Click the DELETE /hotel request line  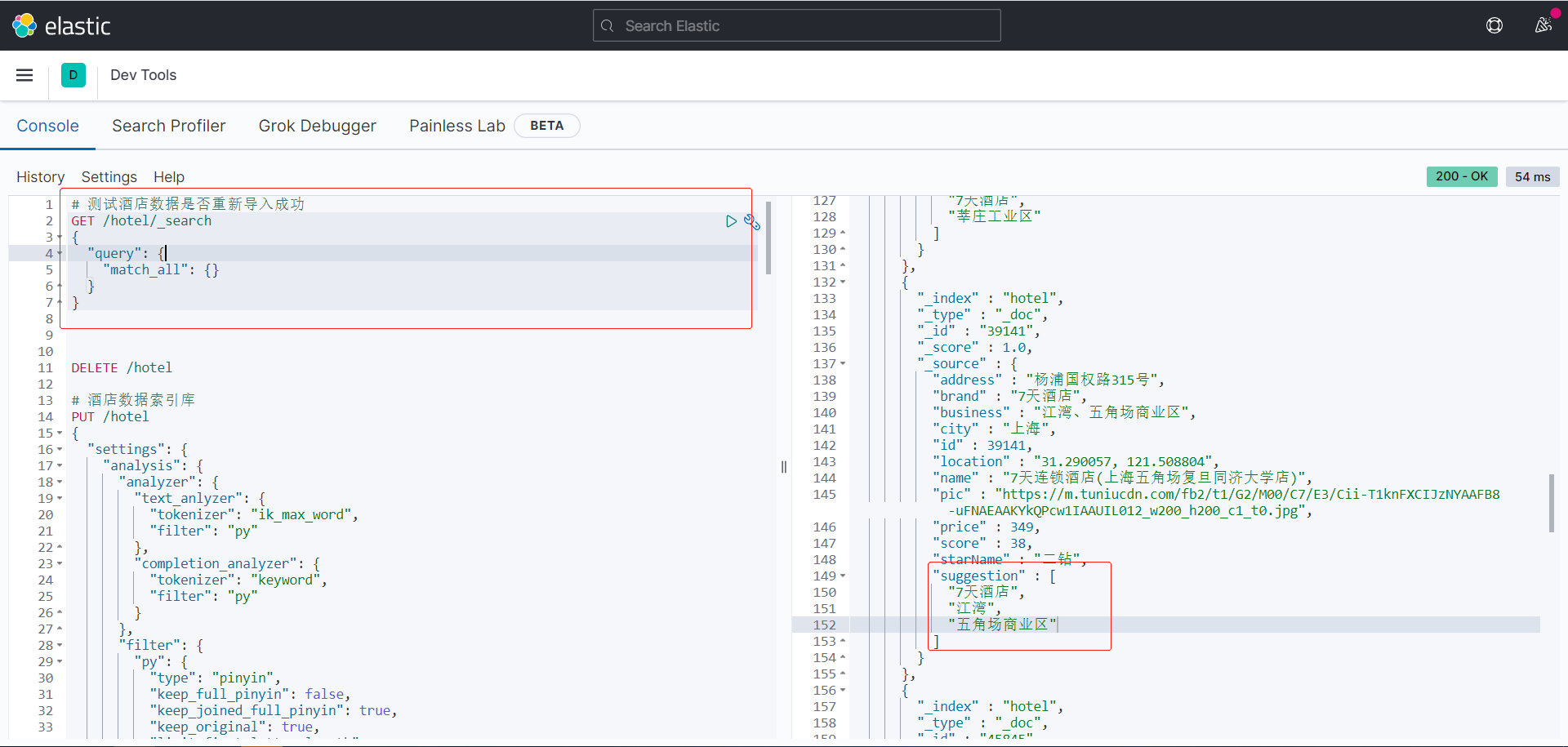[x=122, y=367]
